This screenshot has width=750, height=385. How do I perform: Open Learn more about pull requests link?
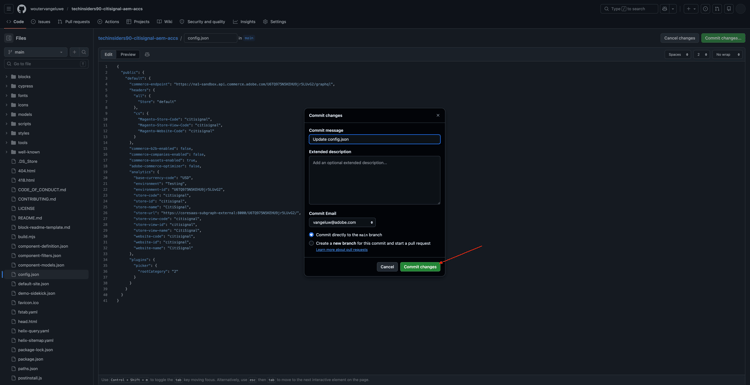(342, 250)
